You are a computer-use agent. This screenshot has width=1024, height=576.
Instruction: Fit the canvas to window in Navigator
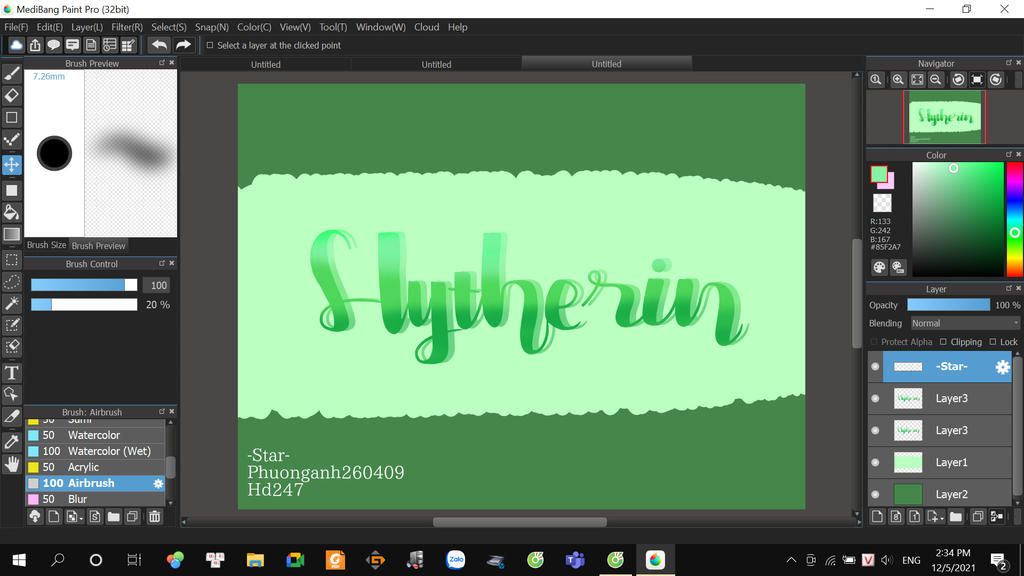[918, 80]
